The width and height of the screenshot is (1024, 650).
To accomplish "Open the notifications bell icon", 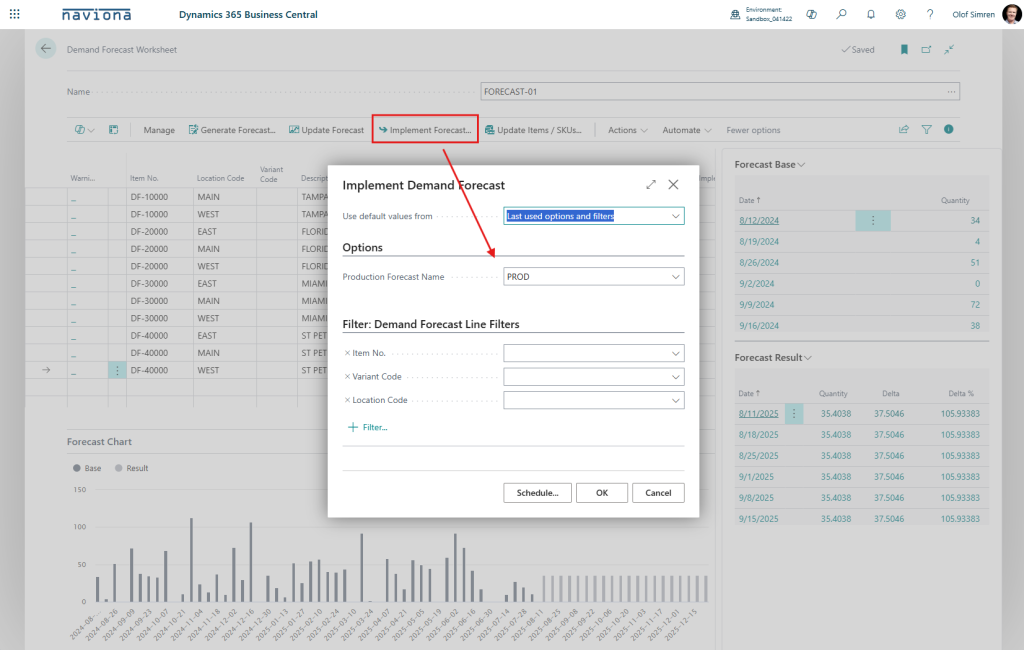I will pos(871,14).
